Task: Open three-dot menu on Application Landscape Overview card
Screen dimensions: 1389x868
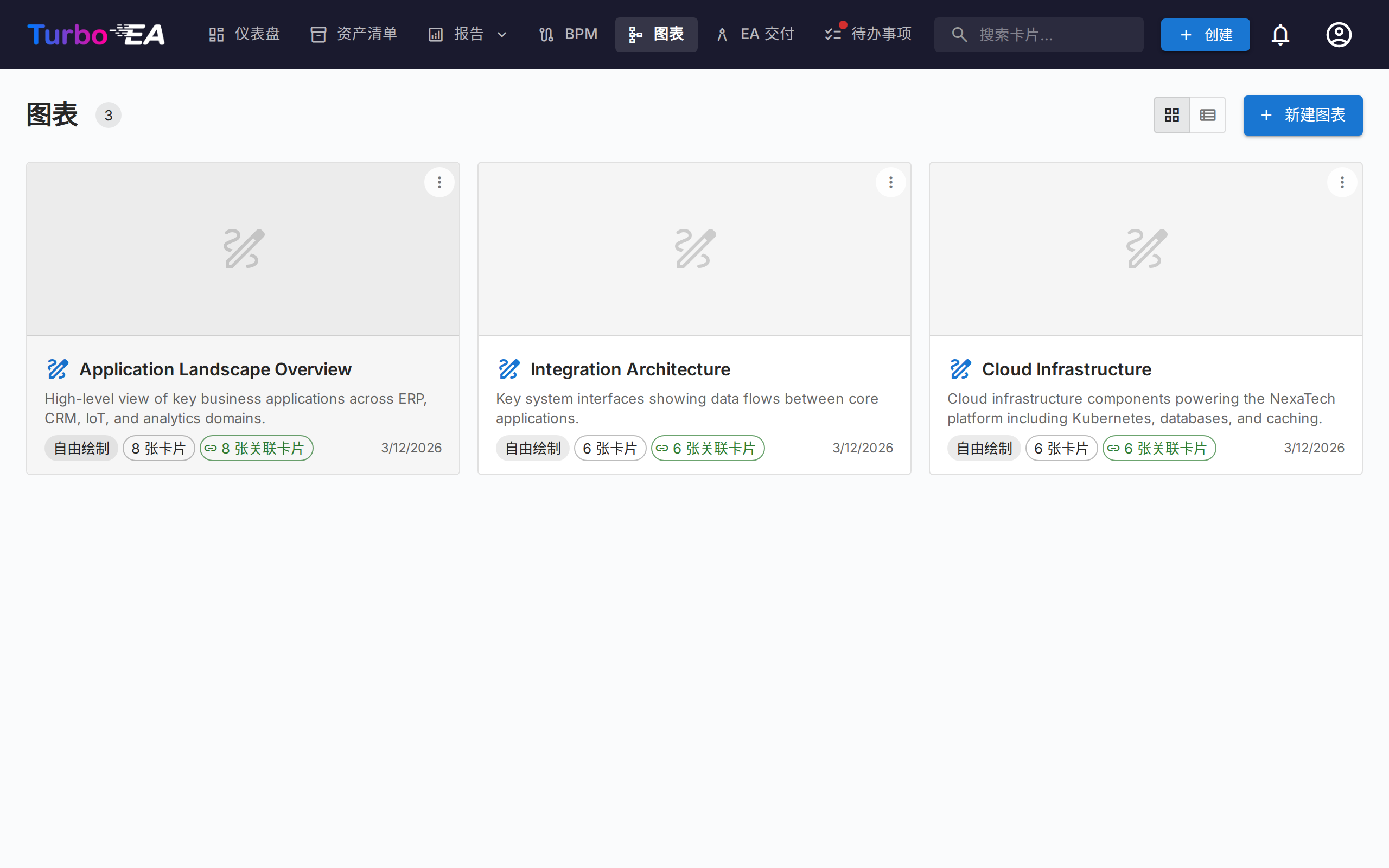Action: point(439,183)
